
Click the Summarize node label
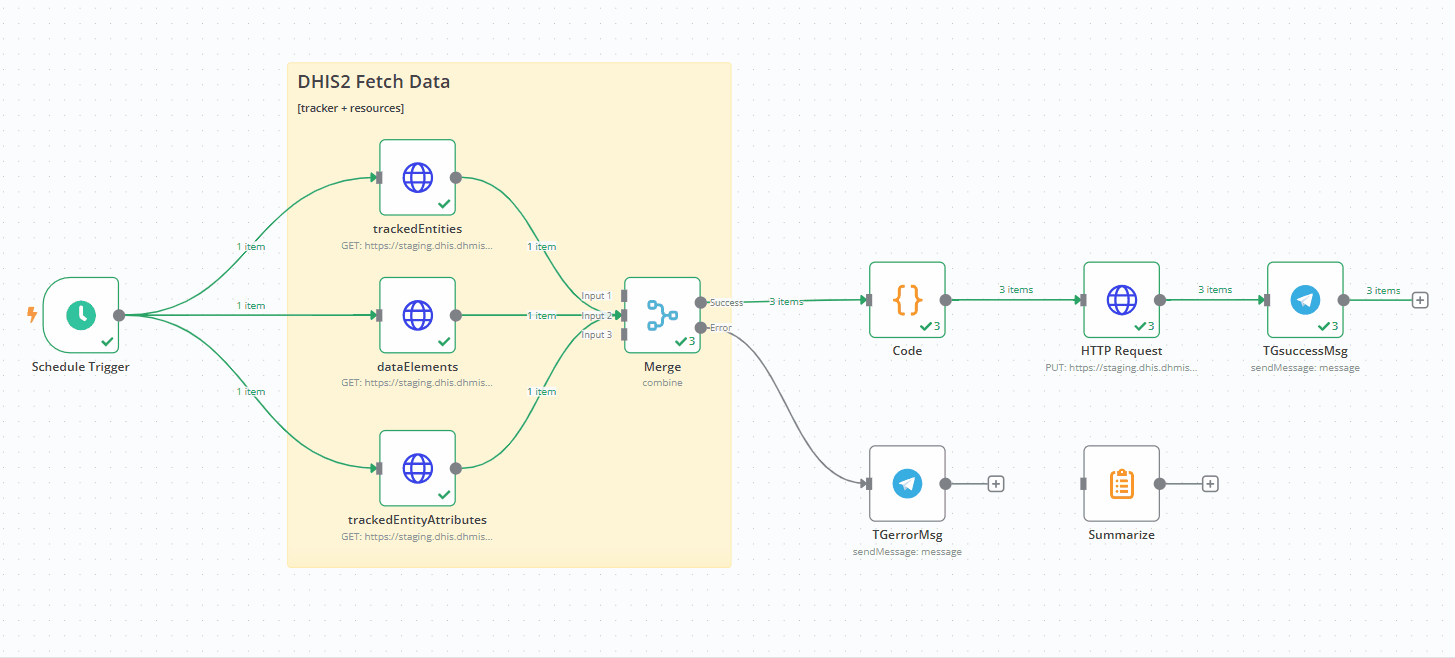click(x=1121, y=535)
